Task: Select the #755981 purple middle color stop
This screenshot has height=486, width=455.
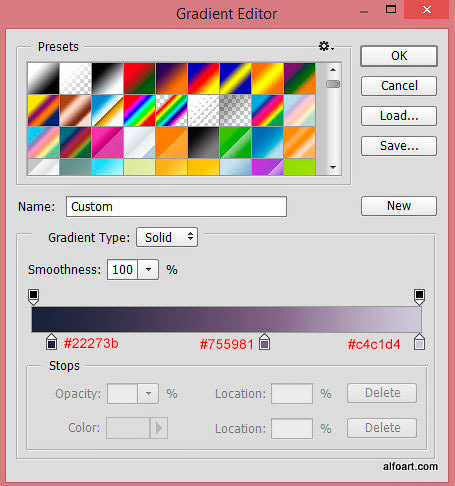Action: pyautogui.click(x=265, y=342)
